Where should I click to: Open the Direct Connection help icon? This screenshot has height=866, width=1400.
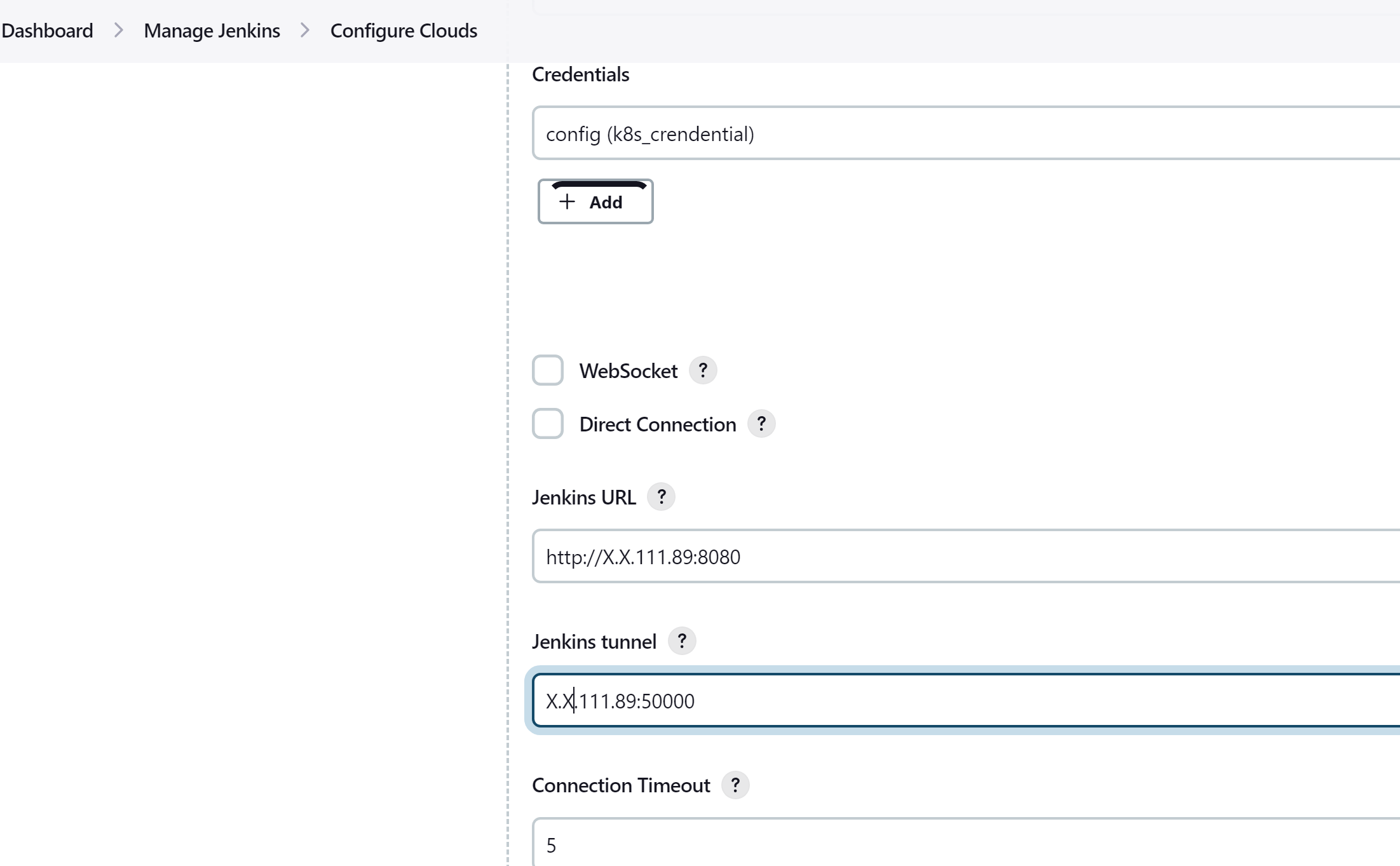(761, 424)
